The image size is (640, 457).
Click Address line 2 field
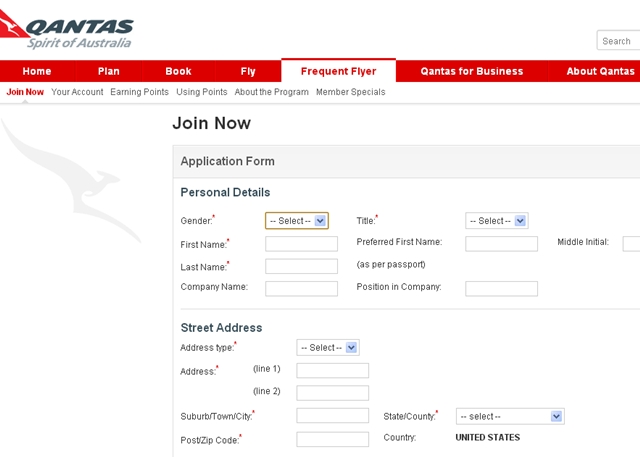coord(333,393)
